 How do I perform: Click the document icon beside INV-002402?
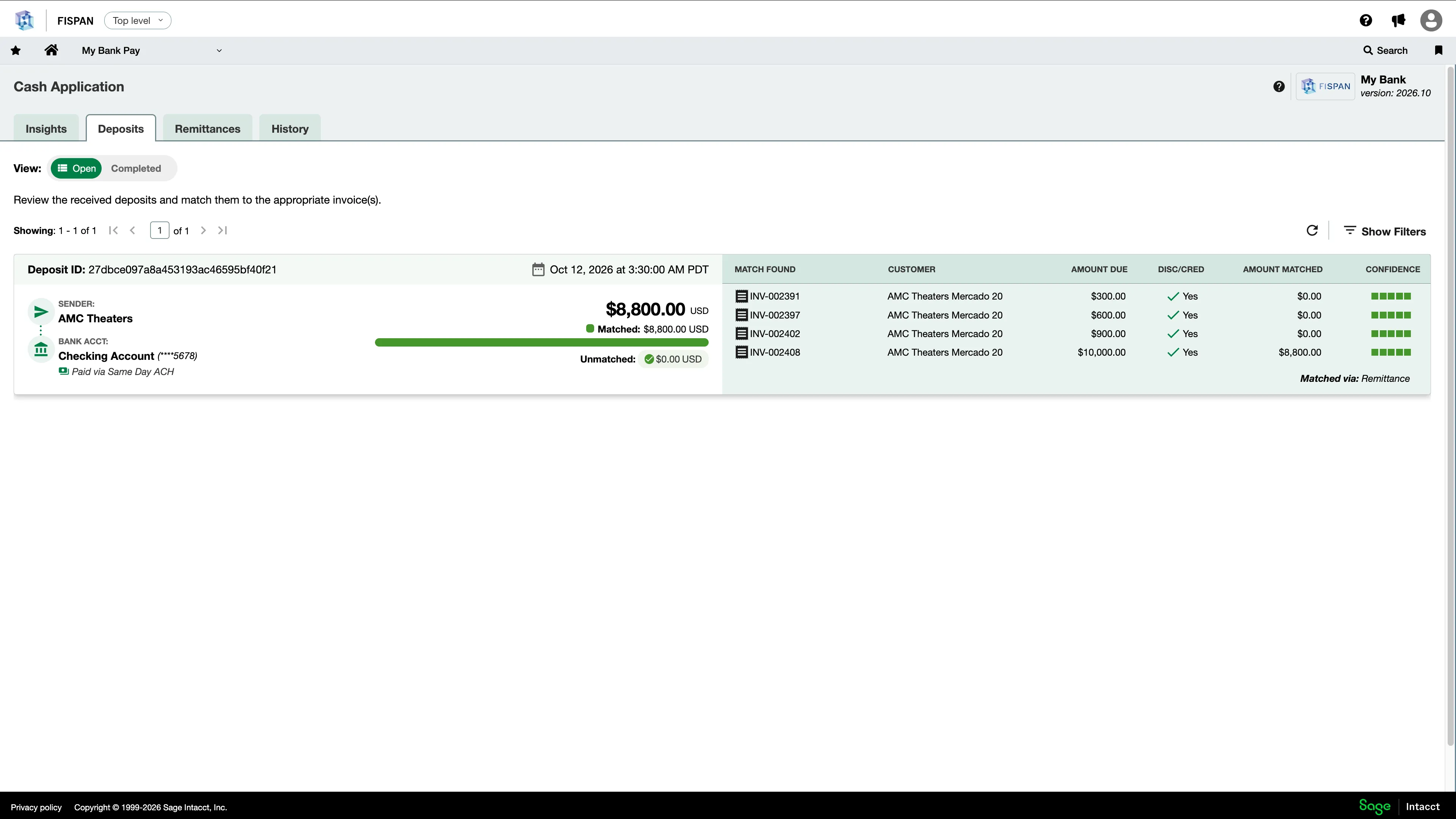point(742,334)
